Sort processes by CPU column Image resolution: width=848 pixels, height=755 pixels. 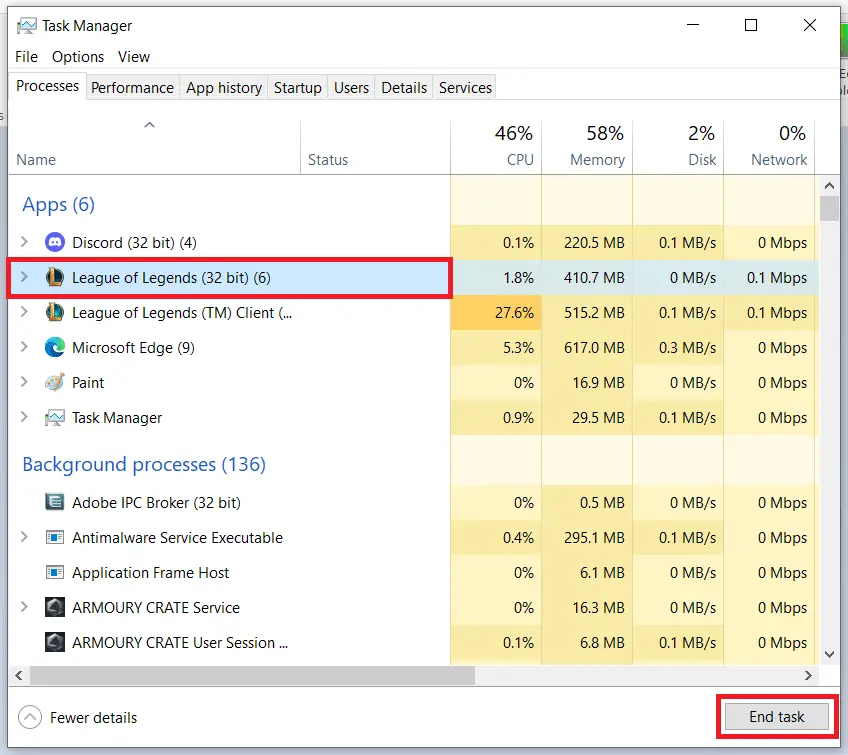496,147
